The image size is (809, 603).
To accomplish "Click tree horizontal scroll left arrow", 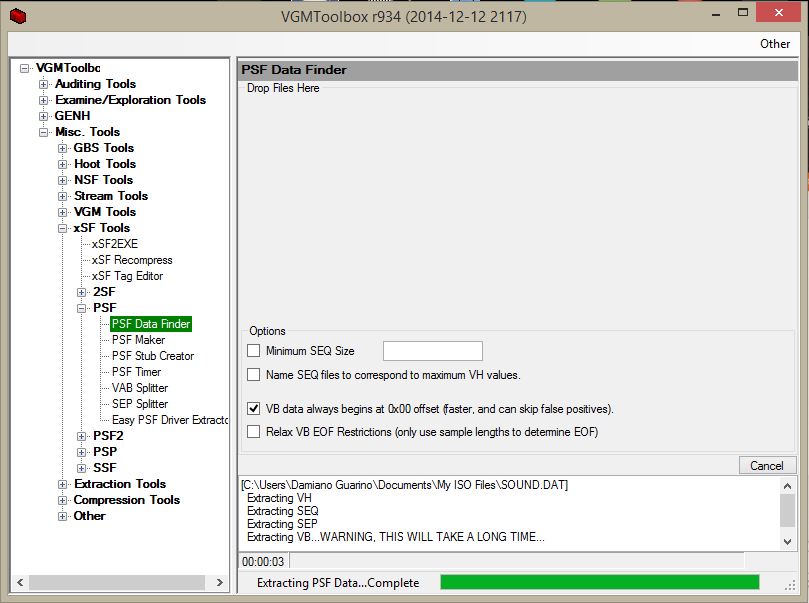I will tap(20, 582).
